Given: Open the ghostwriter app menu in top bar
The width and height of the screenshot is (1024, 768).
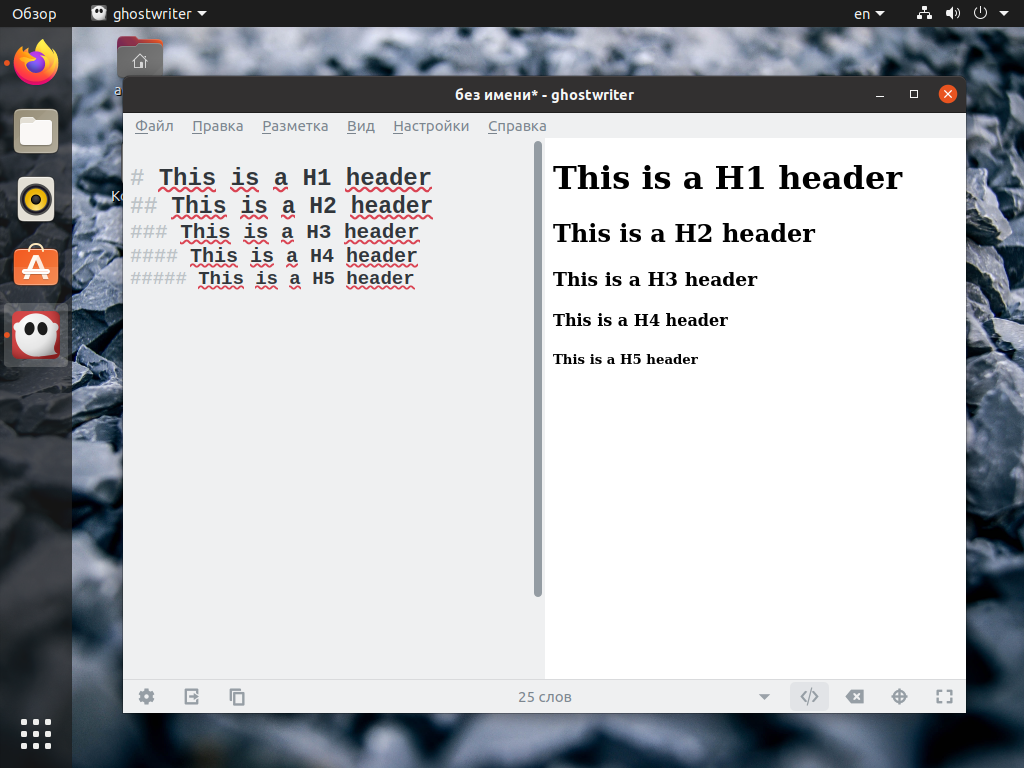Looking at the screenshot, I should click(x=149, y=14).
